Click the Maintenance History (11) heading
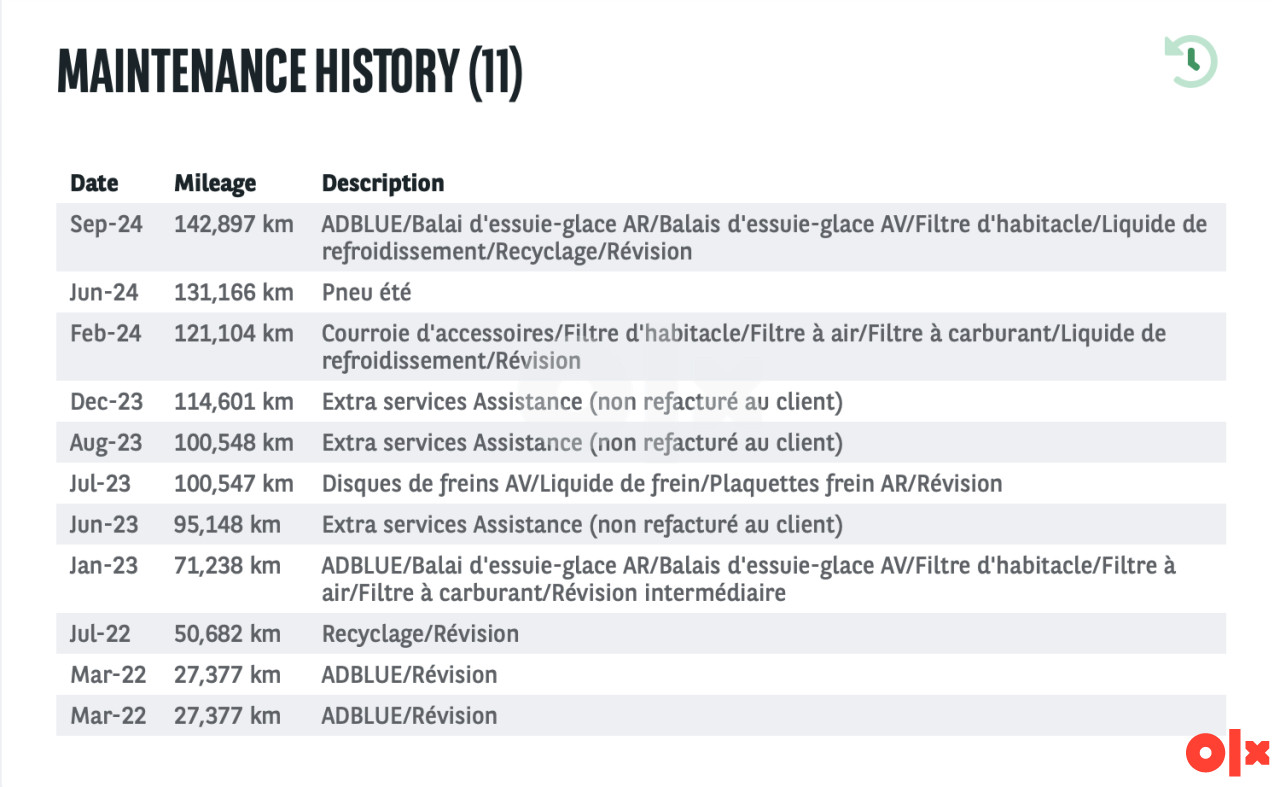 point(290,70)
